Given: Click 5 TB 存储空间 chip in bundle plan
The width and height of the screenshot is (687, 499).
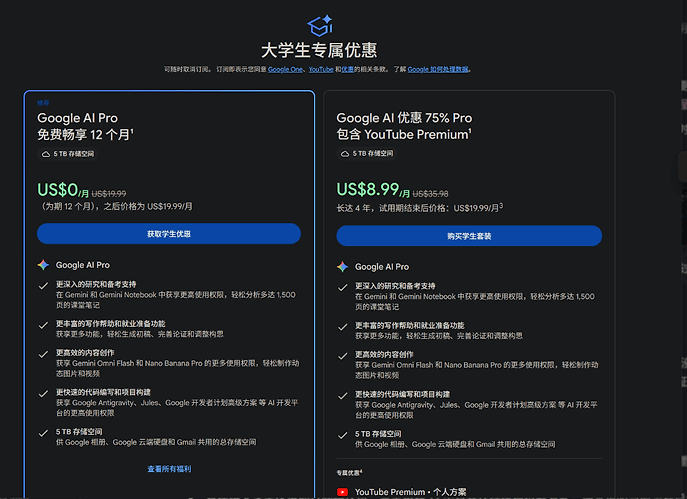Looking at the screenshot, I should 367,154.
